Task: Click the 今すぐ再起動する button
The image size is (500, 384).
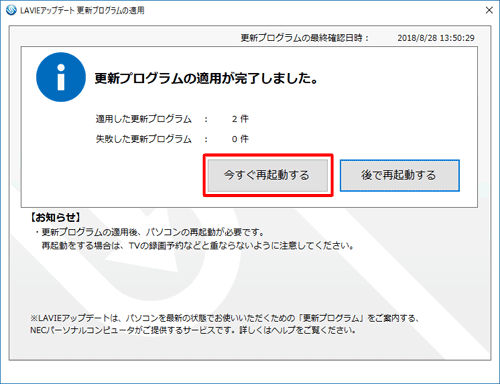Action: 268,175
